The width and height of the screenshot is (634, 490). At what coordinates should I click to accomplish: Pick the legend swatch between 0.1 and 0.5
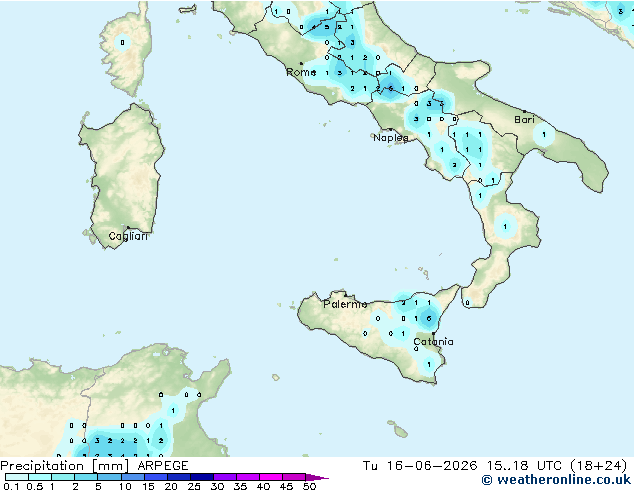click(17, 477)
